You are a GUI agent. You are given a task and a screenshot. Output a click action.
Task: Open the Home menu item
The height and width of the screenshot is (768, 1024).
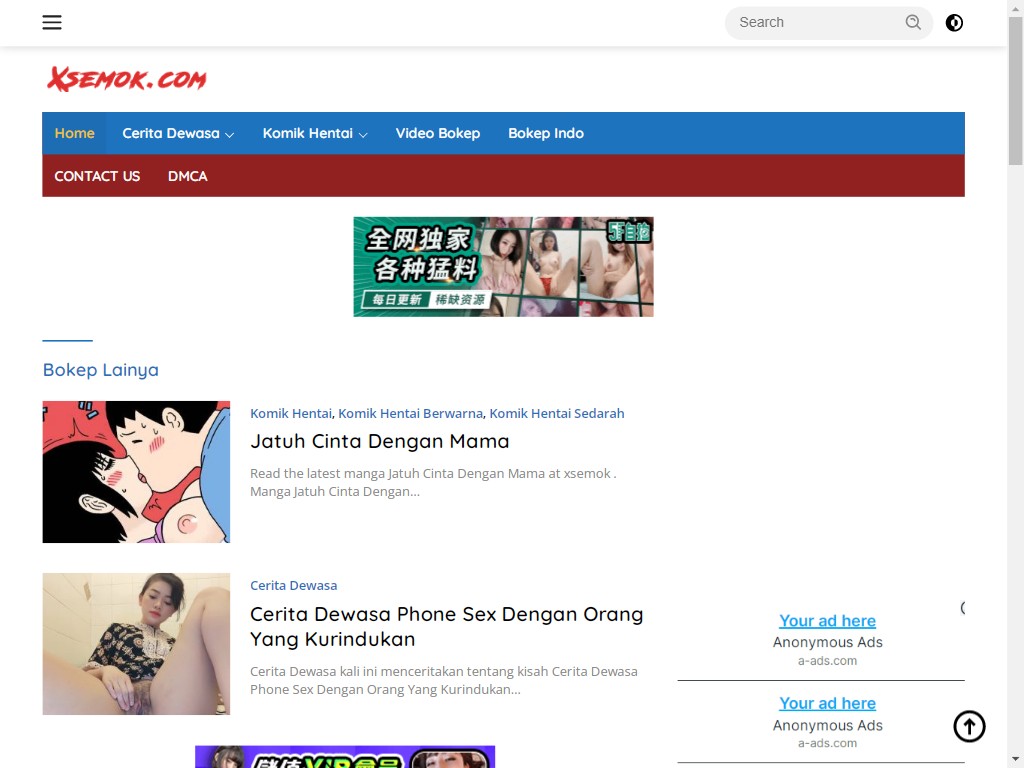(x=74, y=133)
